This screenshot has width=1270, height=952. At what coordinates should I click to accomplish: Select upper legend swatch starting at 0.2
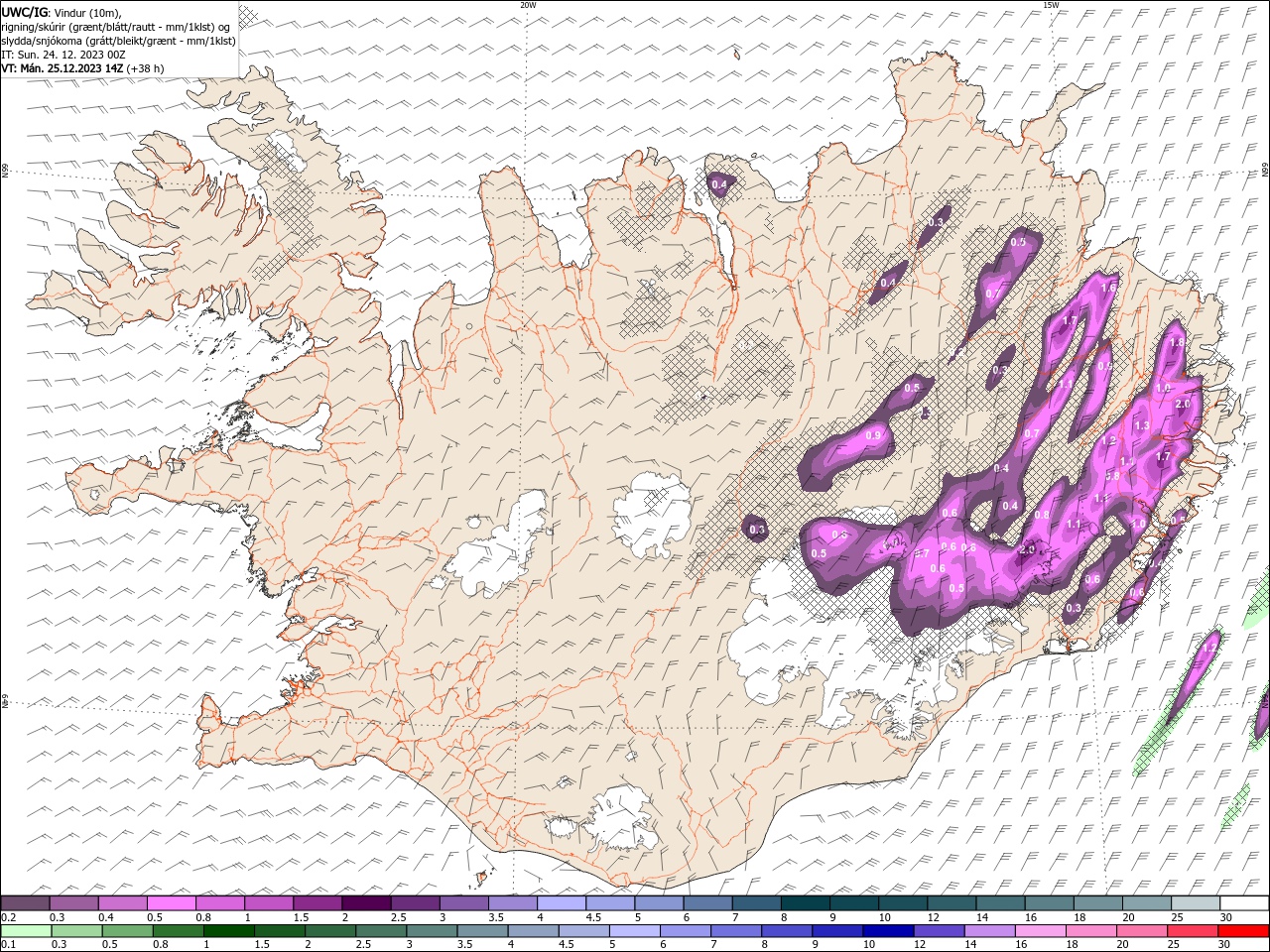point(26,903)
